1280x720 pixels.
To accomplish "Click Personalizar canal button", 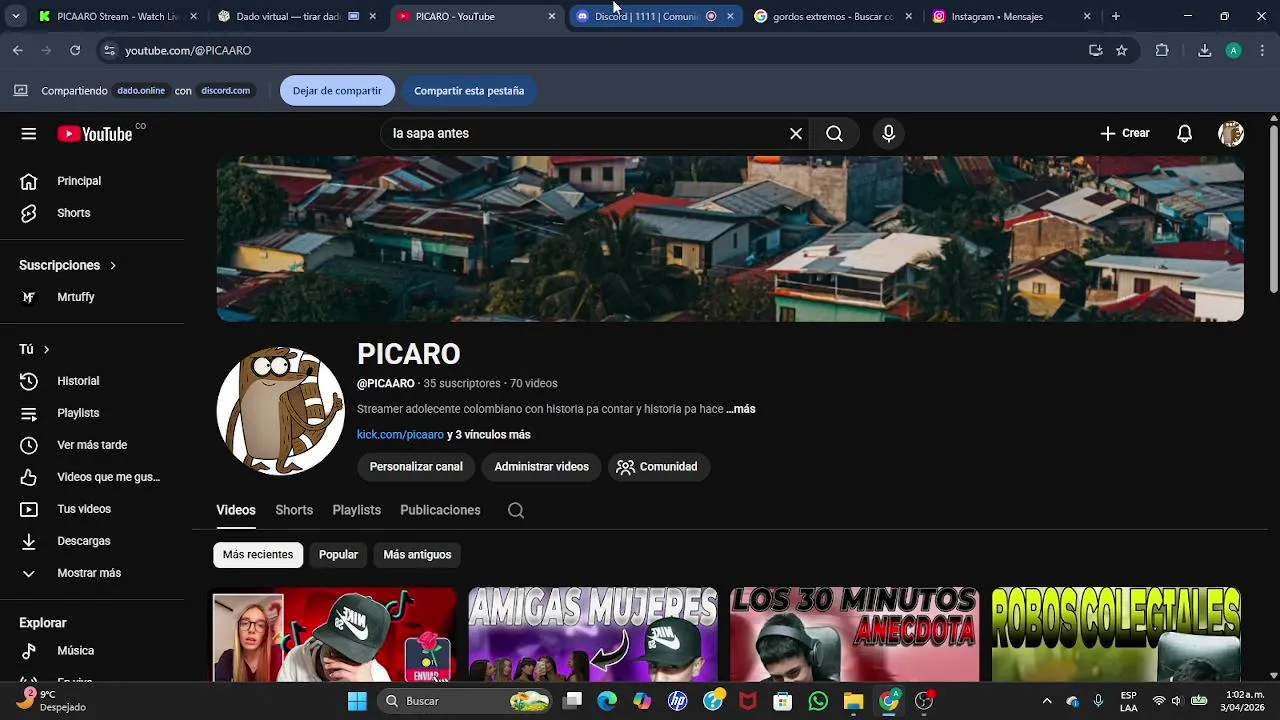I will click(416, 467).
